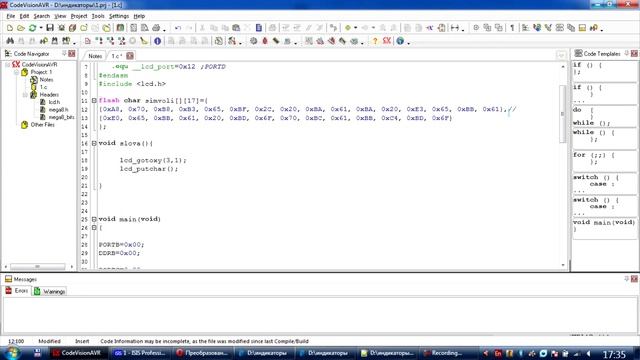Collapse the void slova() function fold
Viewport: 640px width, 360px height.
tap(94, 143)
